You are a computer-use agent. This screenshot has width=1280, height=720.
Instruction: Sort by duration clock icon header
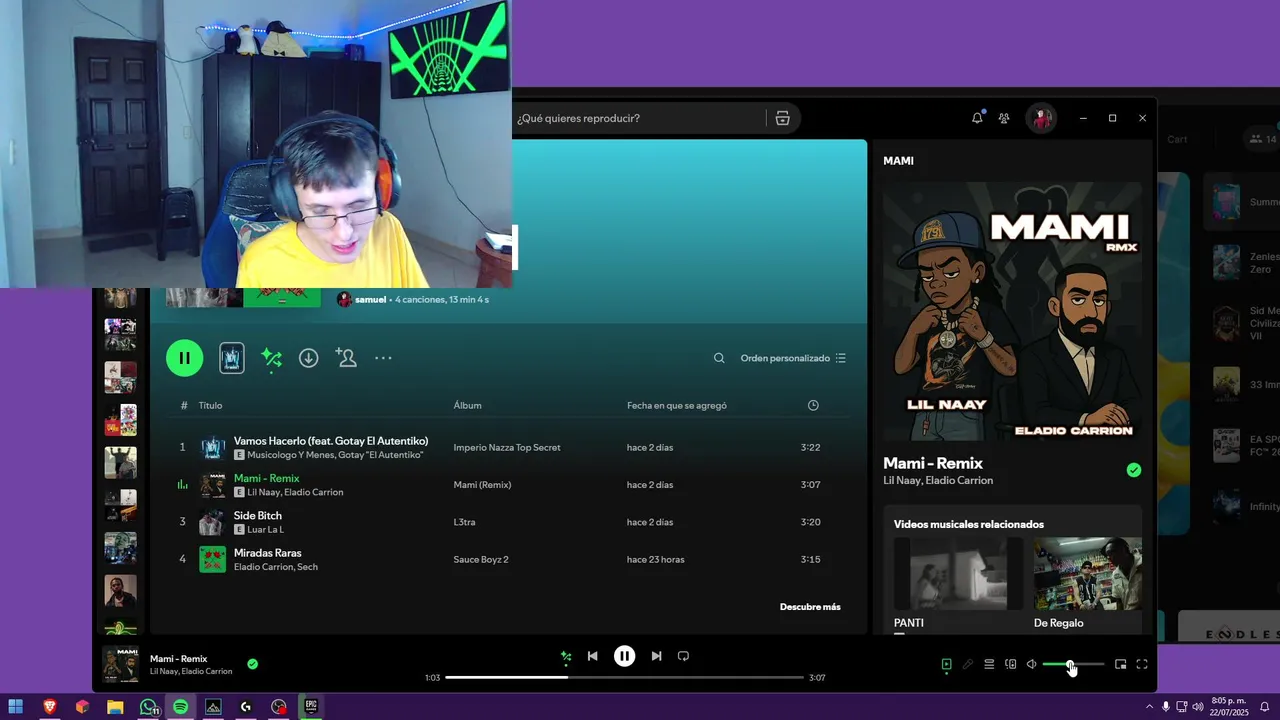813,405
